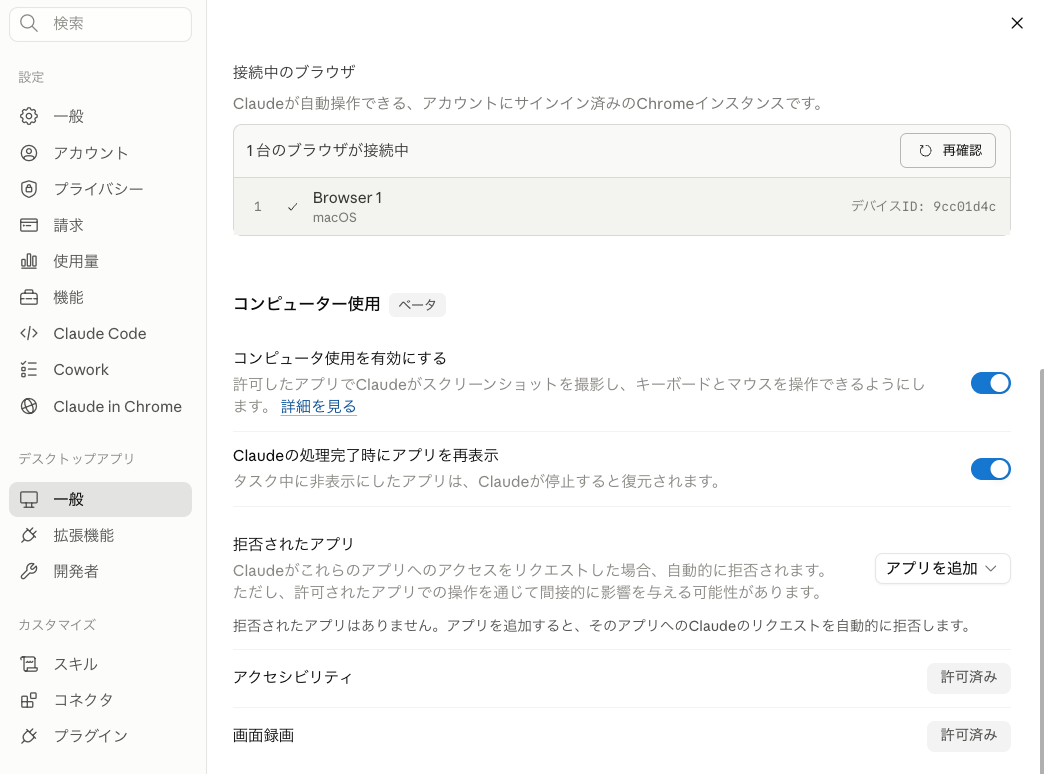Go to スキル under カスタマイズ
Image resolution: width=1044 pixels, height=774 pixels.
(x=101, y=664)
